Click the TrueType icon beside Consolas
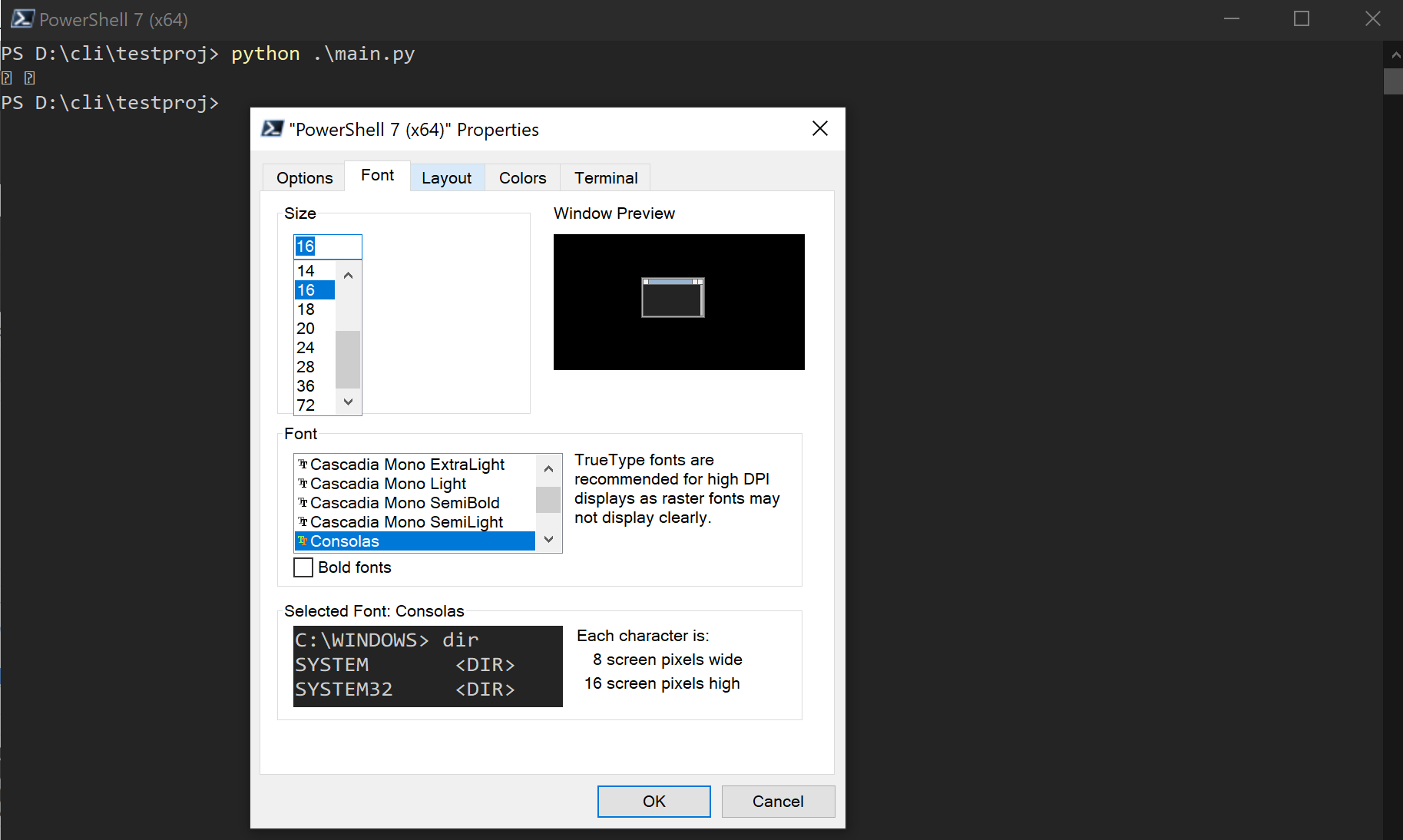 pos(303,541)
